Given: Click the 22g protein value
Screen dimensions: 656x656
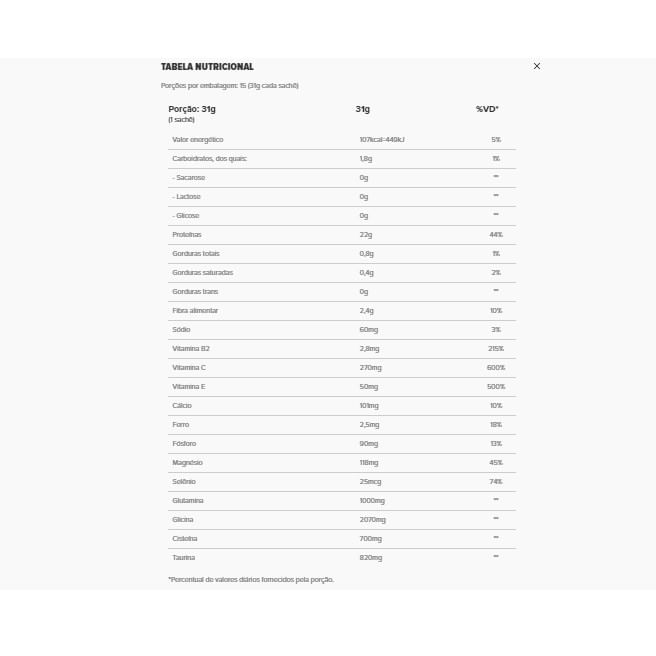Looking at the screenshot, I should (x=366, y=235).
